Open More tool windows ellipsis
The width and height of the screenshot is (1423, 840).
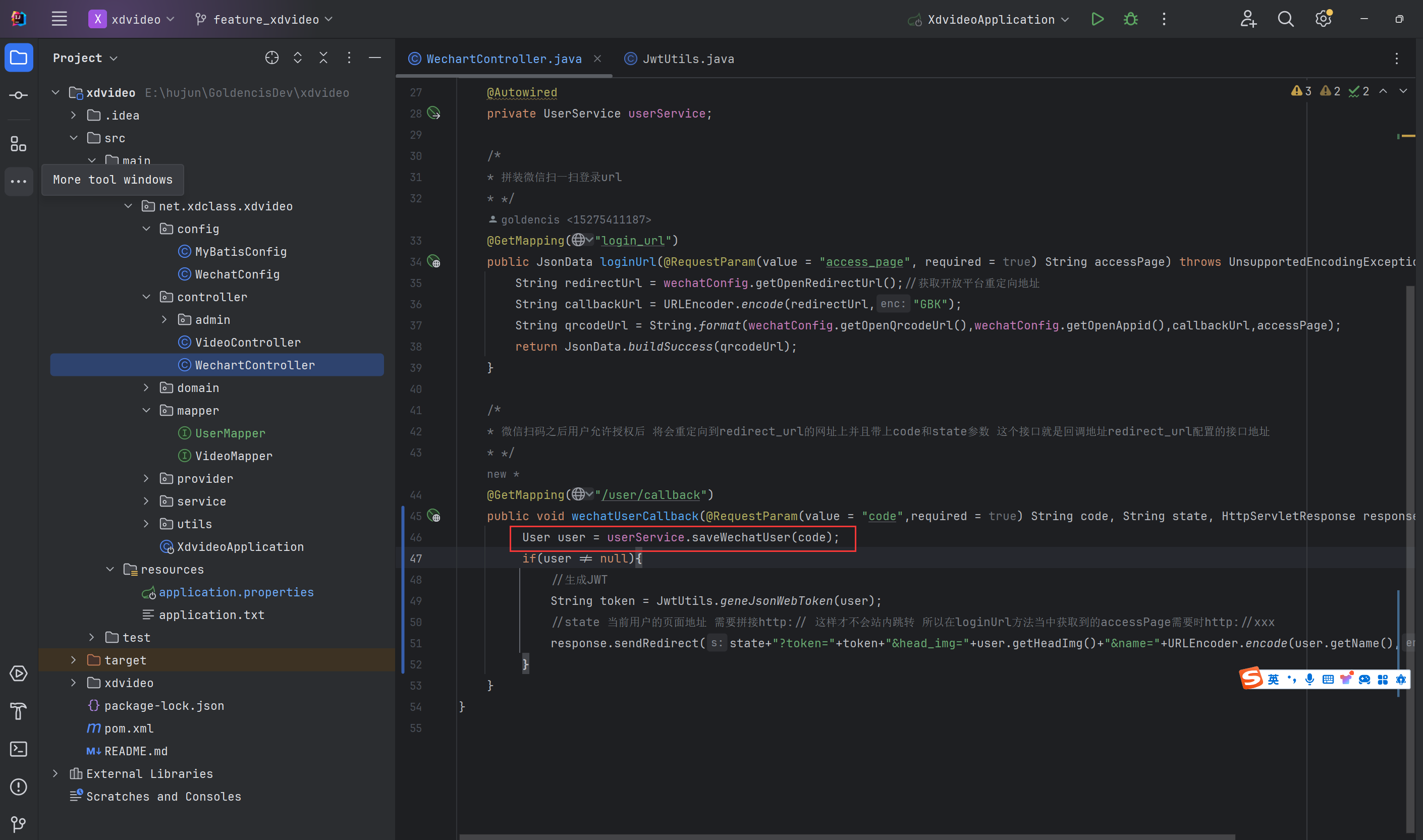(19, 181)
